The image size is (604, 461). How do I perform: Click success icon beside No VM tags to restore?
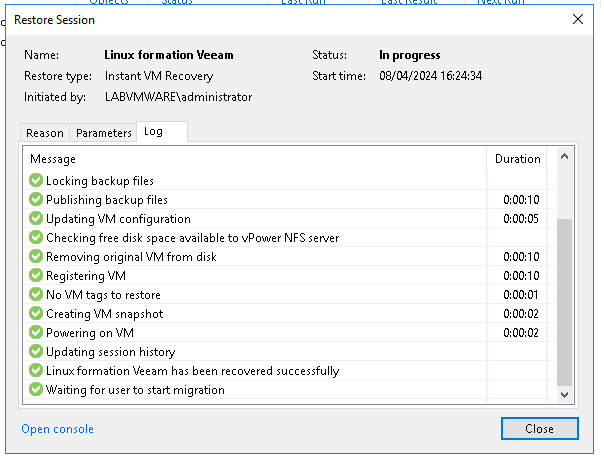pos(36,294)
